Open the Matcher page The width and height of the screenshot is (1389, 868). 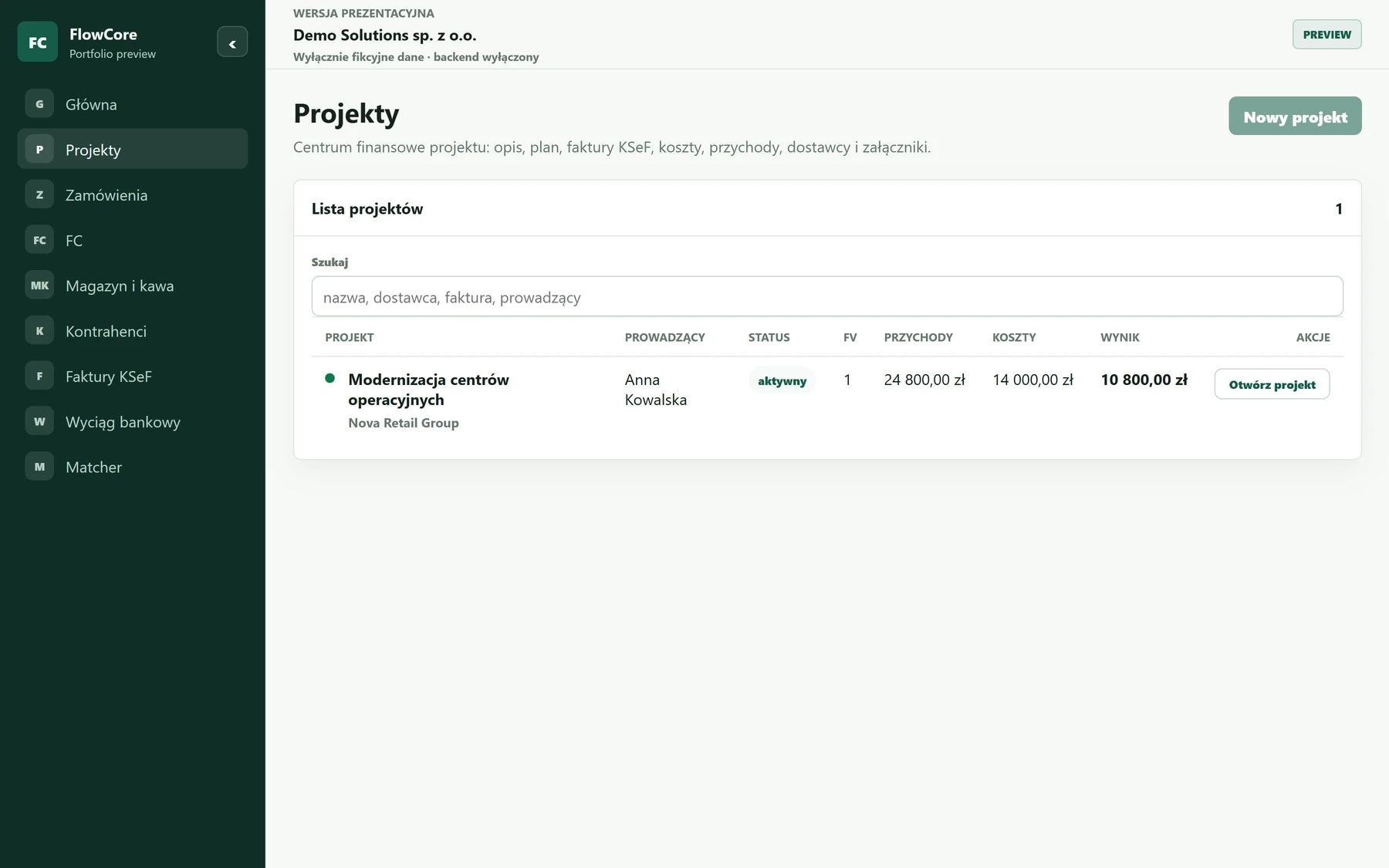(133, 467)
